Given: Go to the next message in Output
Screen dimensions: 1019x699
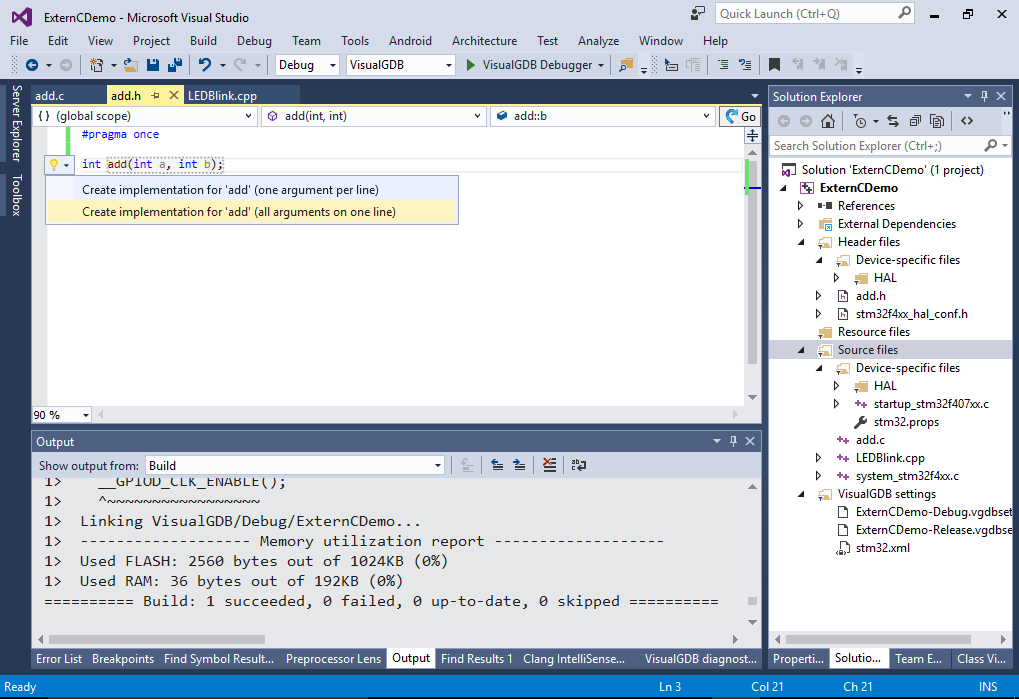Looking at the screenshot, I should pyautogui.click(x=519, y=465).
